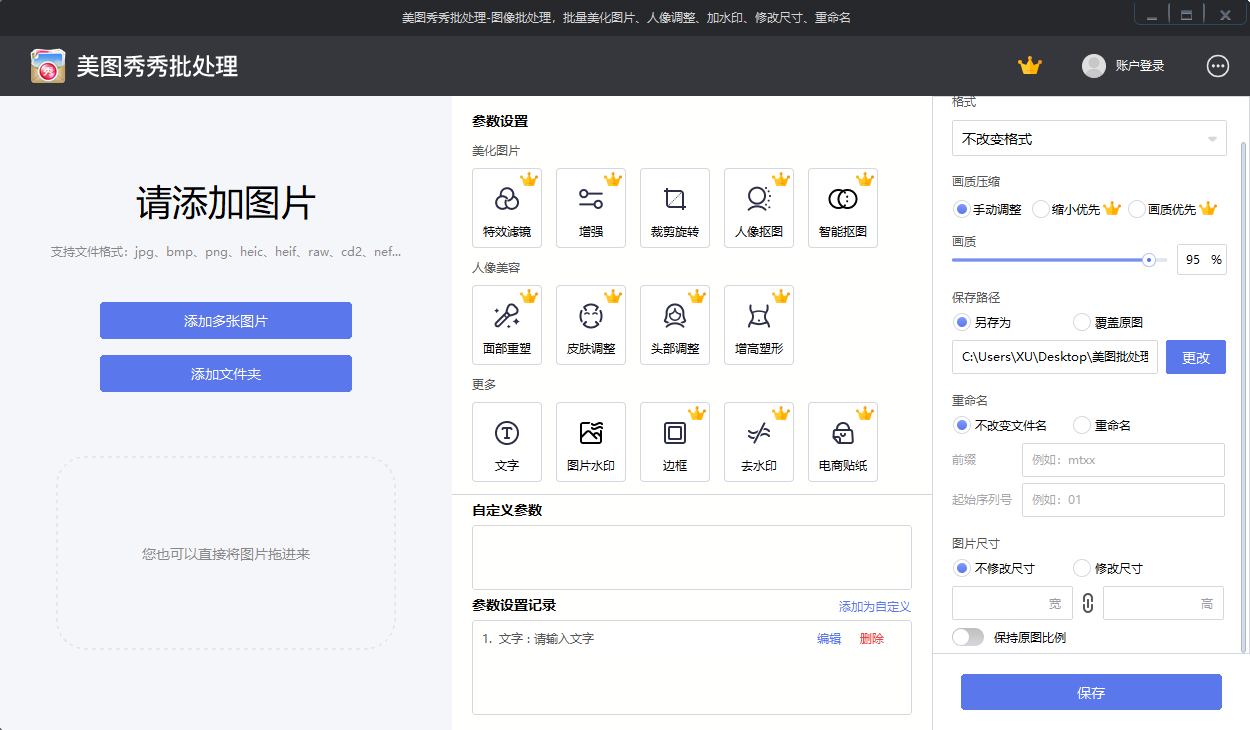
Task: Click the 画质 quality slider handle
Action: tap(1148, 259)
